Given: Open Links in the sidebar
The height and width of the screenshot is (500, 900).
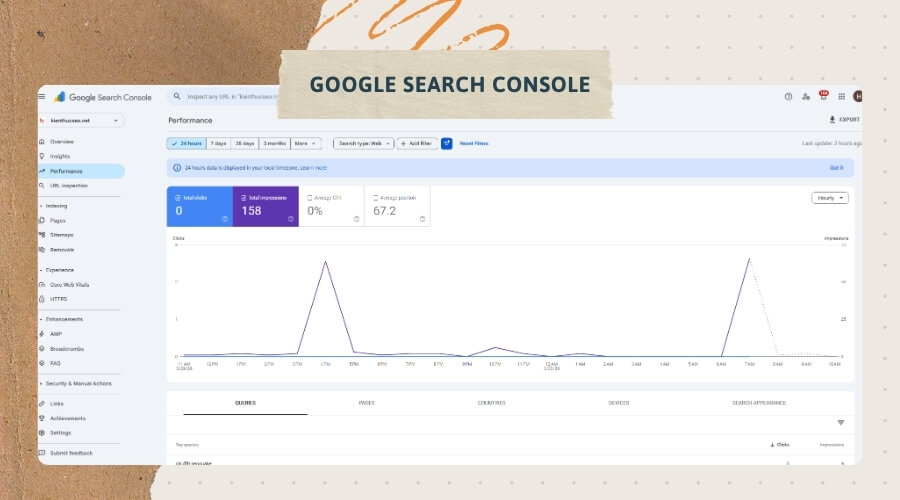Looking at the screenshot, I should pyautogui.click(x=56, y=404).
